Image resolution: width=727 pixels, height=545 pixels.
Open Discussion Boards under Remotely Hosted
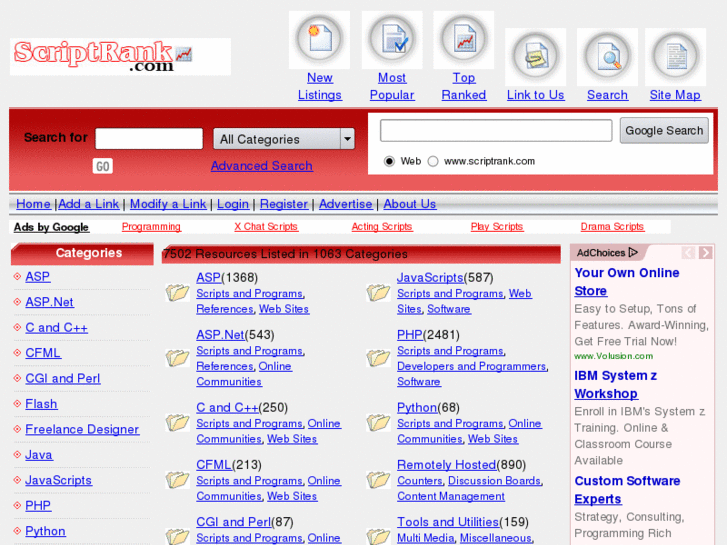[x=494, y=481]
